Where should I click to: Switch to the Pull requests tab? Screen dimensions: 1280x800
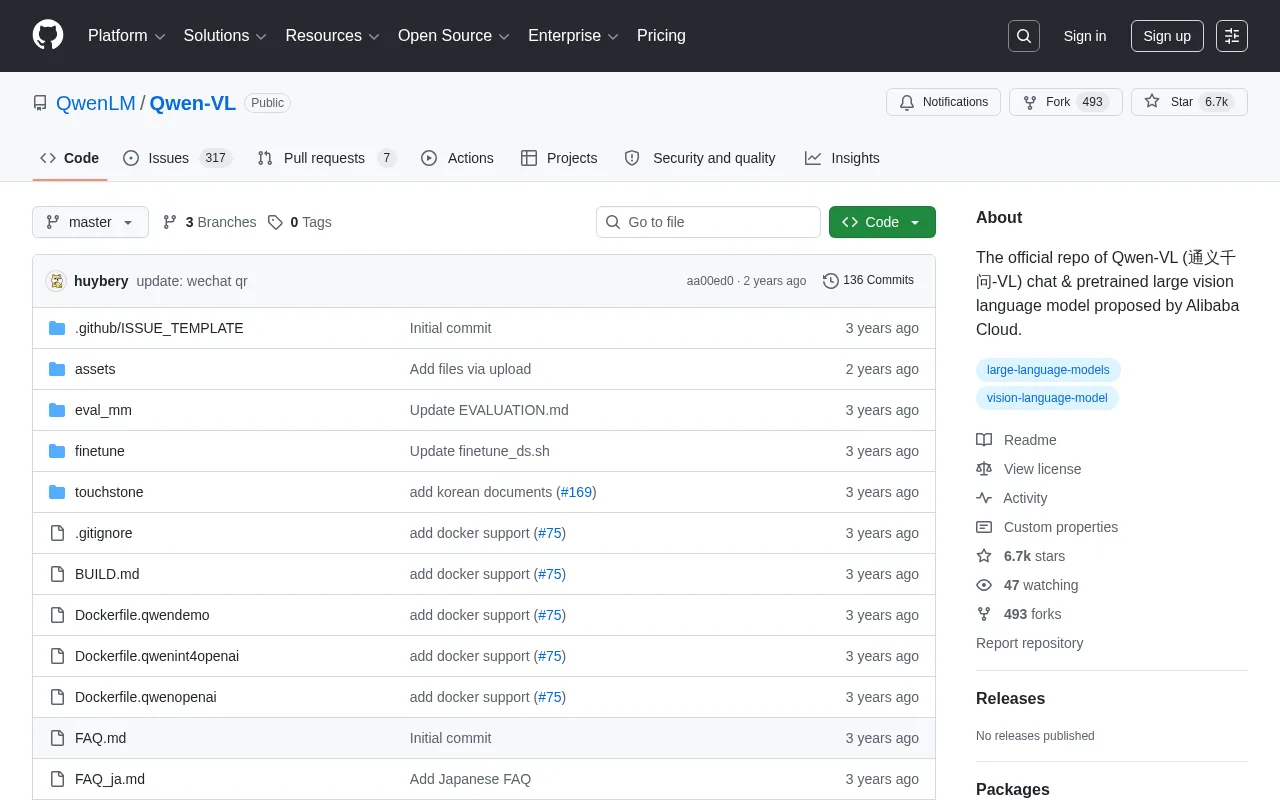pyautogui.click(x=327, y=158)
